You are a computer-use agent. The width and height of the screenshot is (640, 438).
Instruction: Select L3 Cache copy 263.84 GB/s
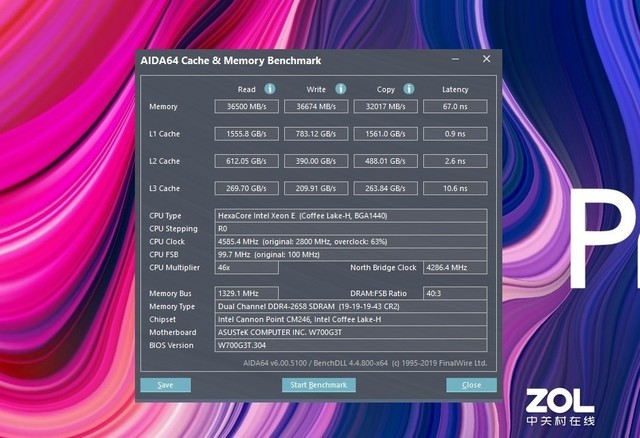(x=385, y=189)
